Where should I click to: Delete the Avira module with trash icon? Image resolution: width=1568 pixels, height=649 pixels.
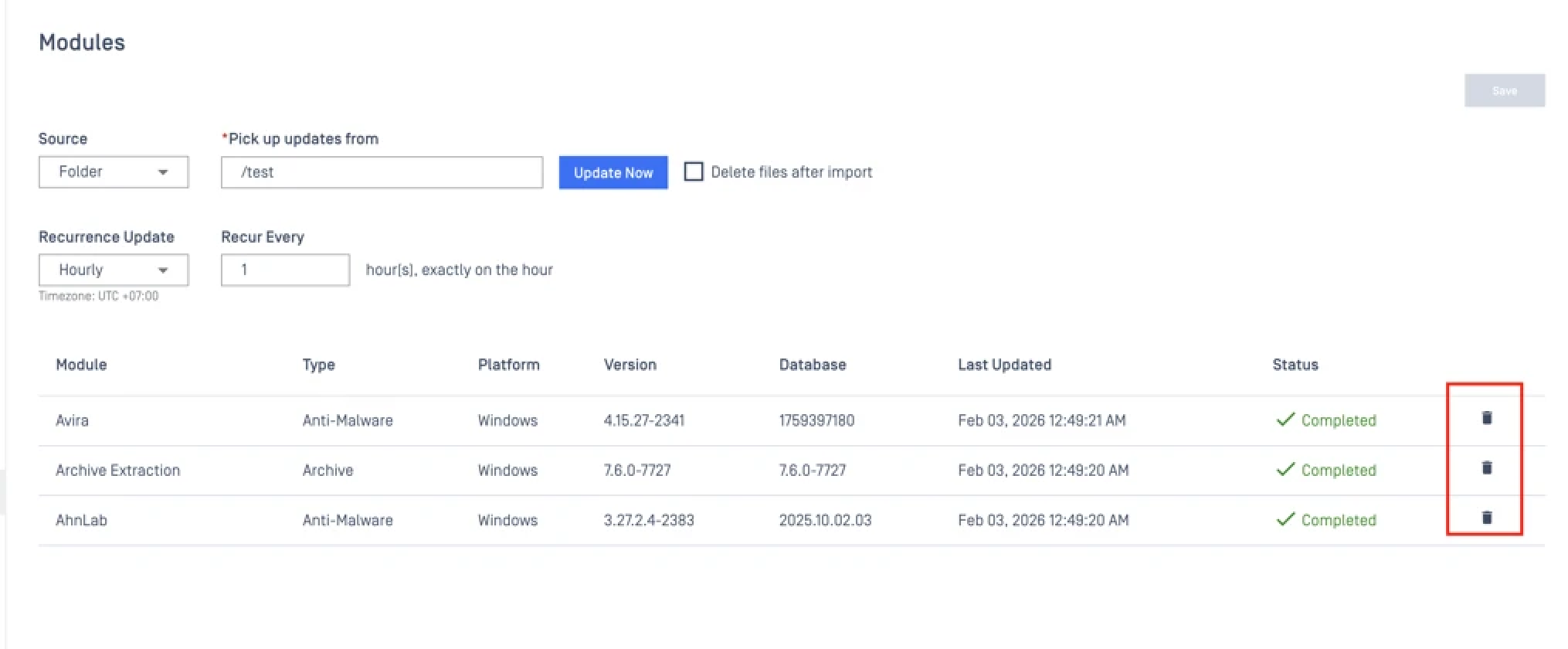(1486, 418)
